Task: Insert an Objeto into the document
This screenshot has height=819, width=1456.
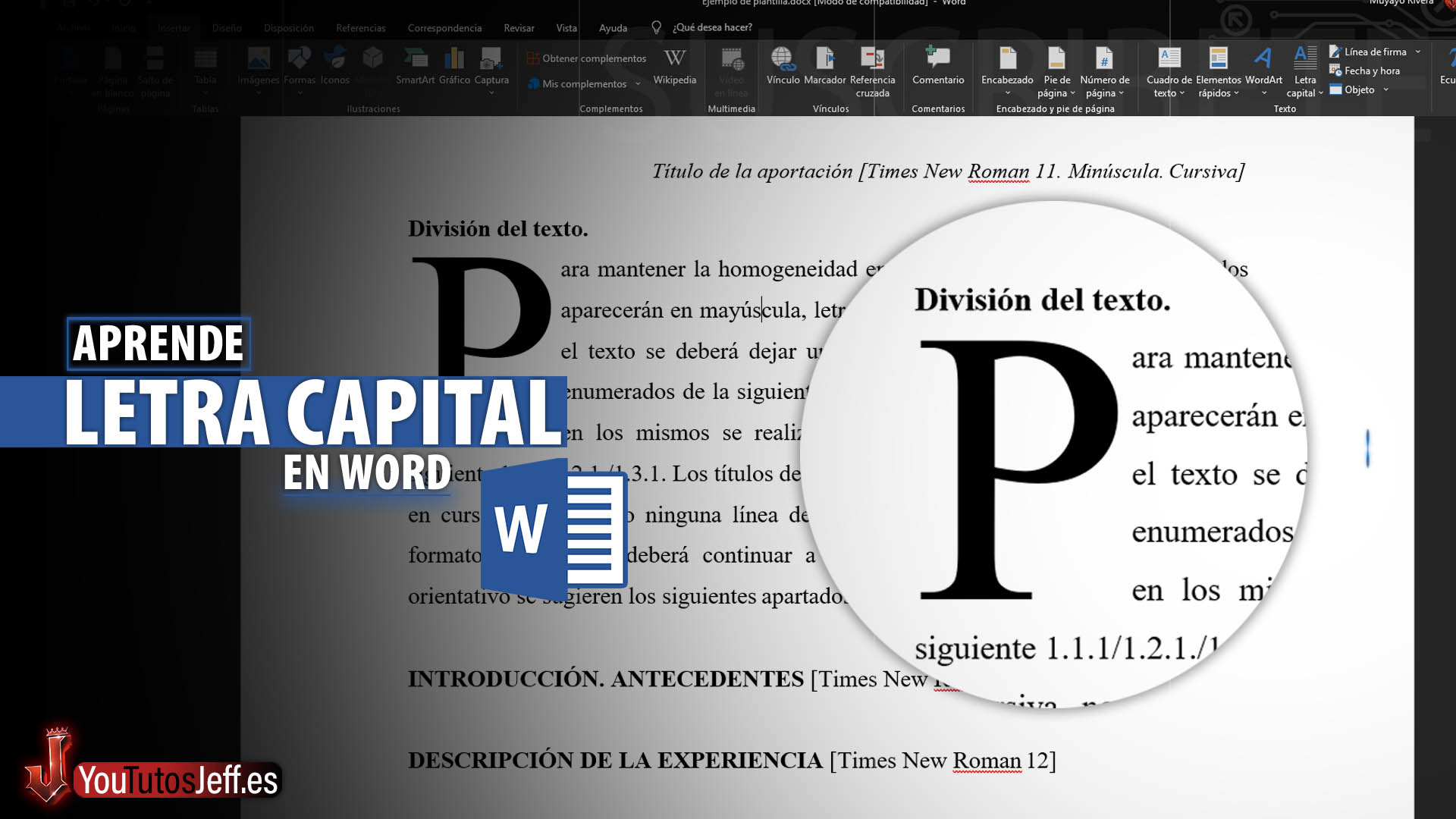Action: [x=1360, y=89]
